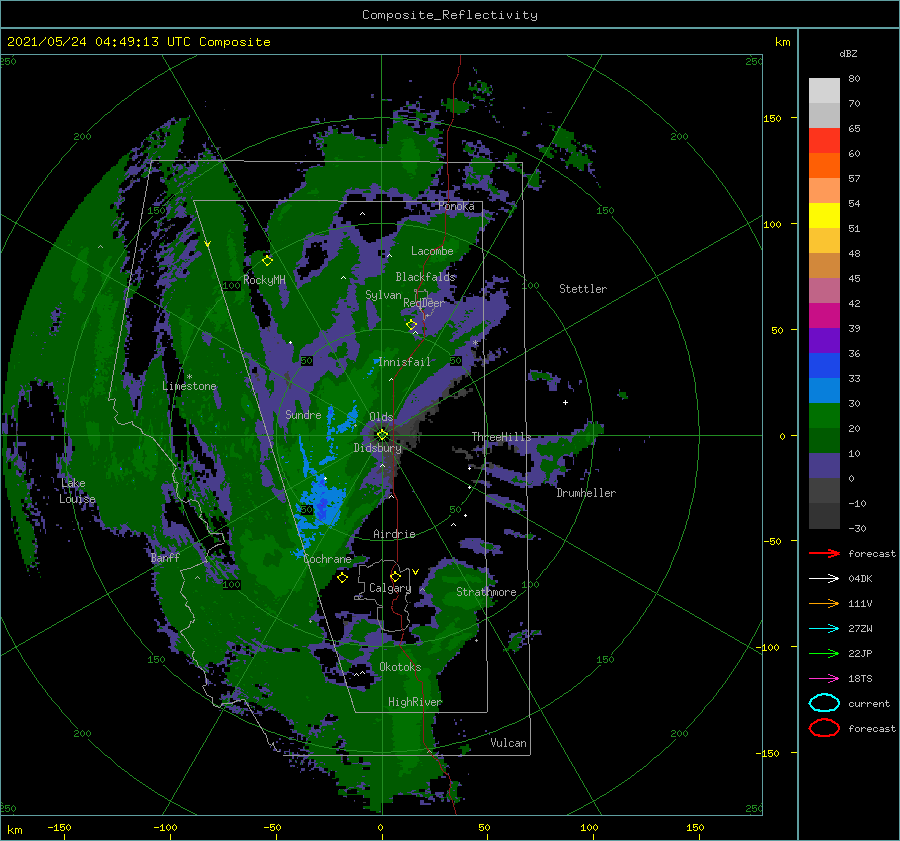
Task: Click the dBZ heading above the color scale
Action: coord(848,53)
